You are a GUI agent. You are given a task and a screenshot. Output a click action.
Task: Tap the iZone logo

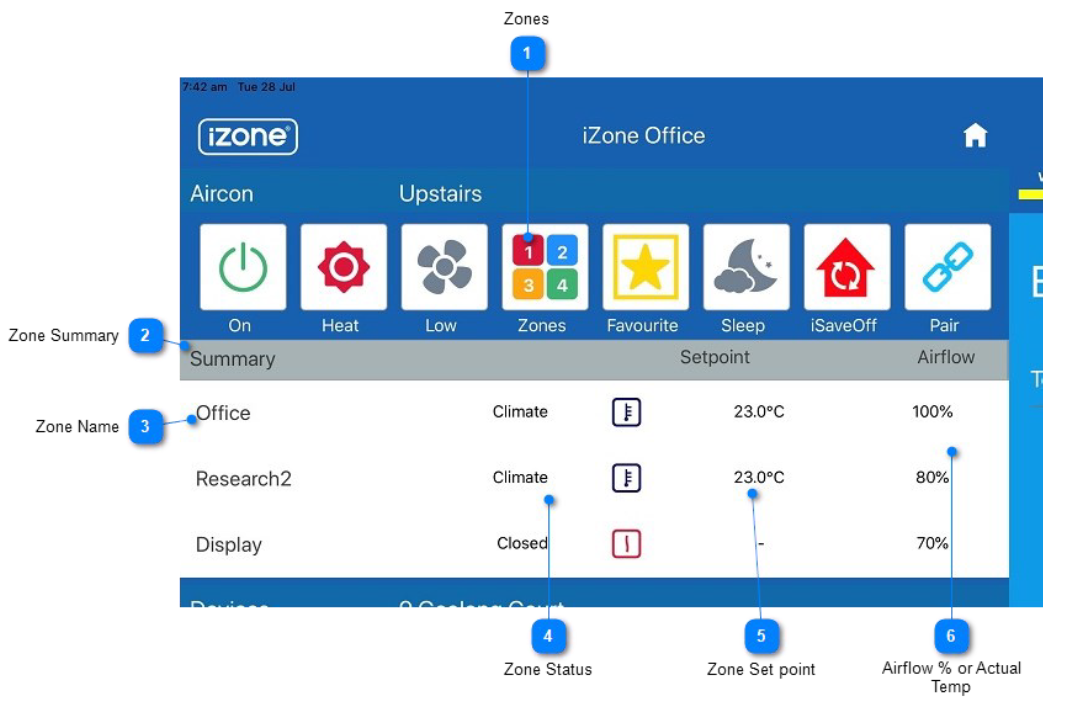pos(247,136)
